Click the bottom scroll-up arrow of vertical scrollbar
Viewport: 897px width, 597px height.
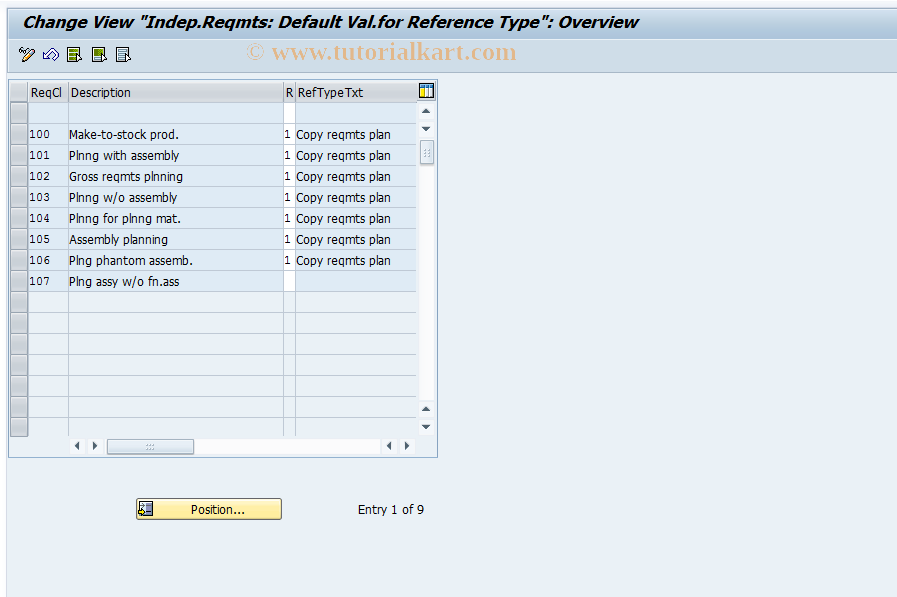[x=426, y=409]
